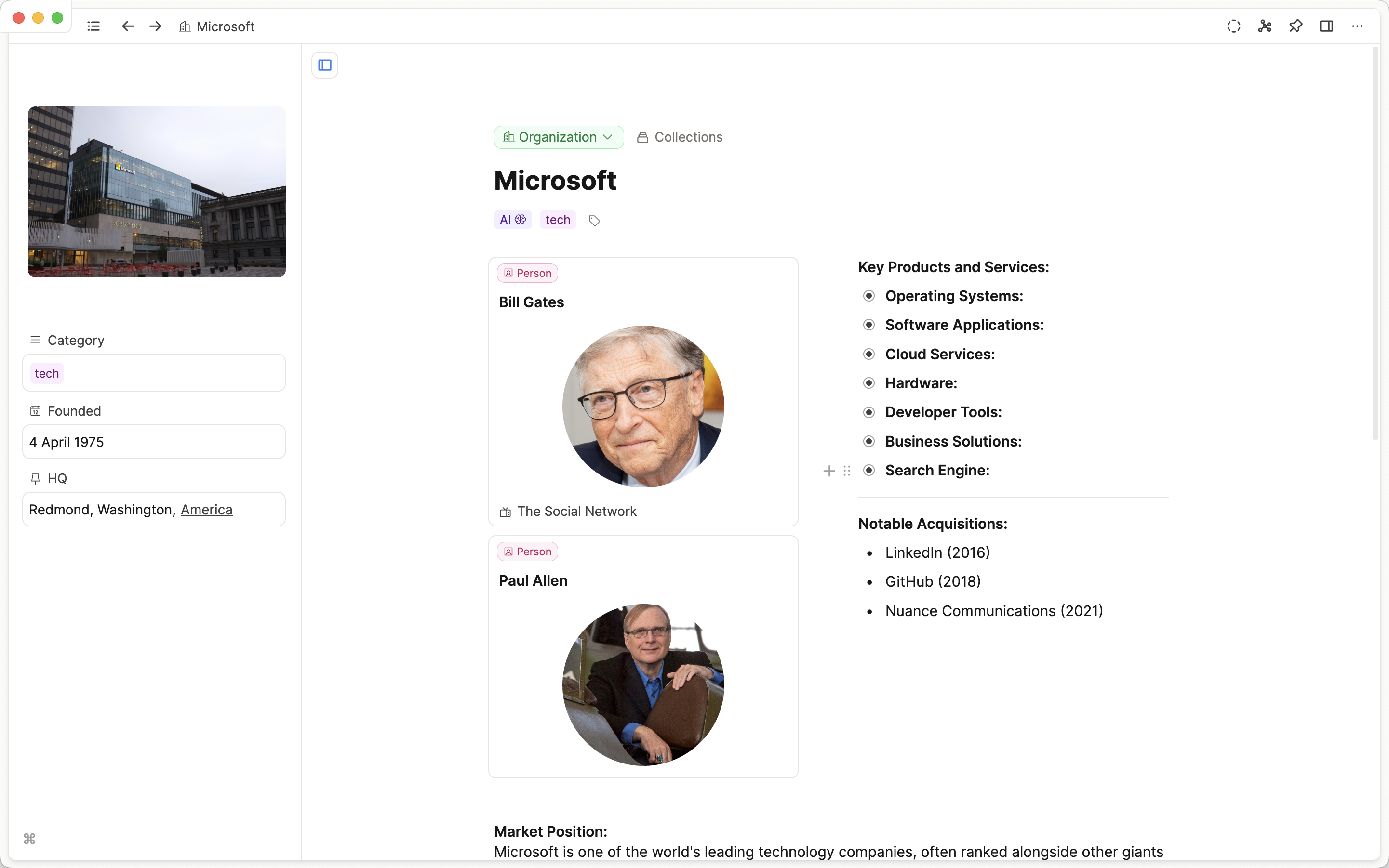
Task: Pin this object with the pin icon
Action: (x=1296, y=26)
